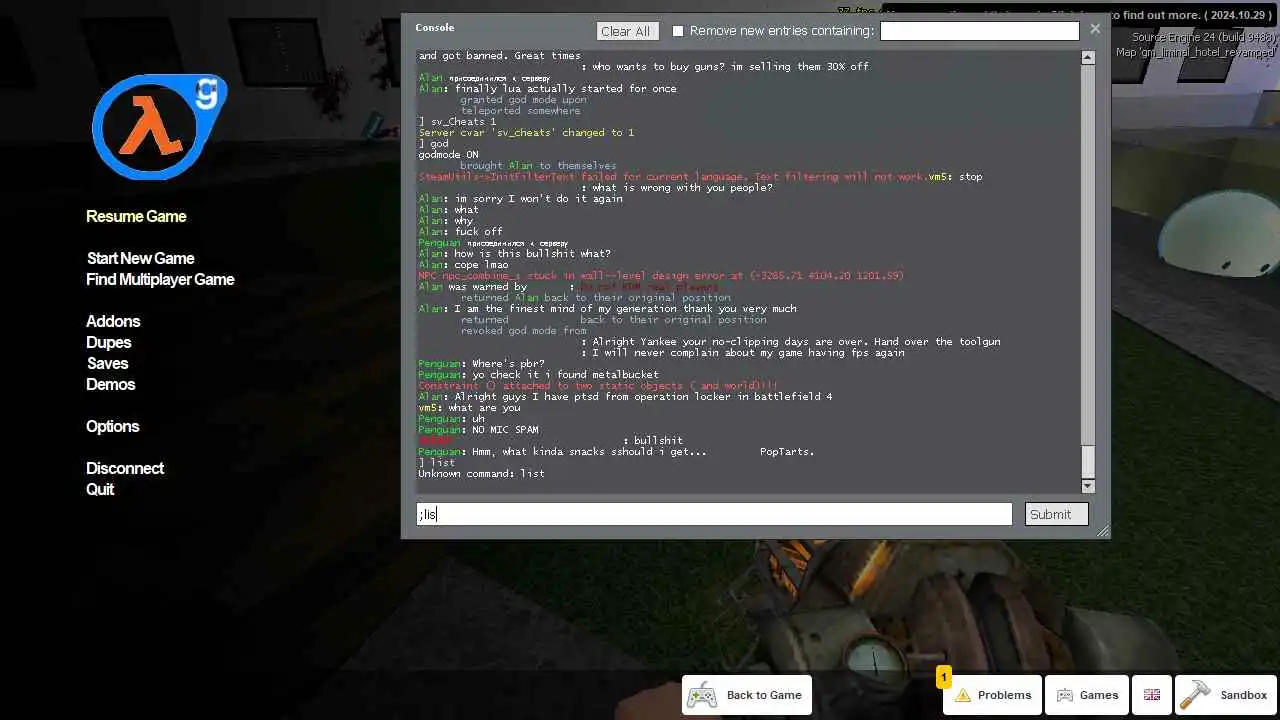1280x720 pixels.
Task: Click line '] sv_Cheats 1'
Action: coord(457,122)
